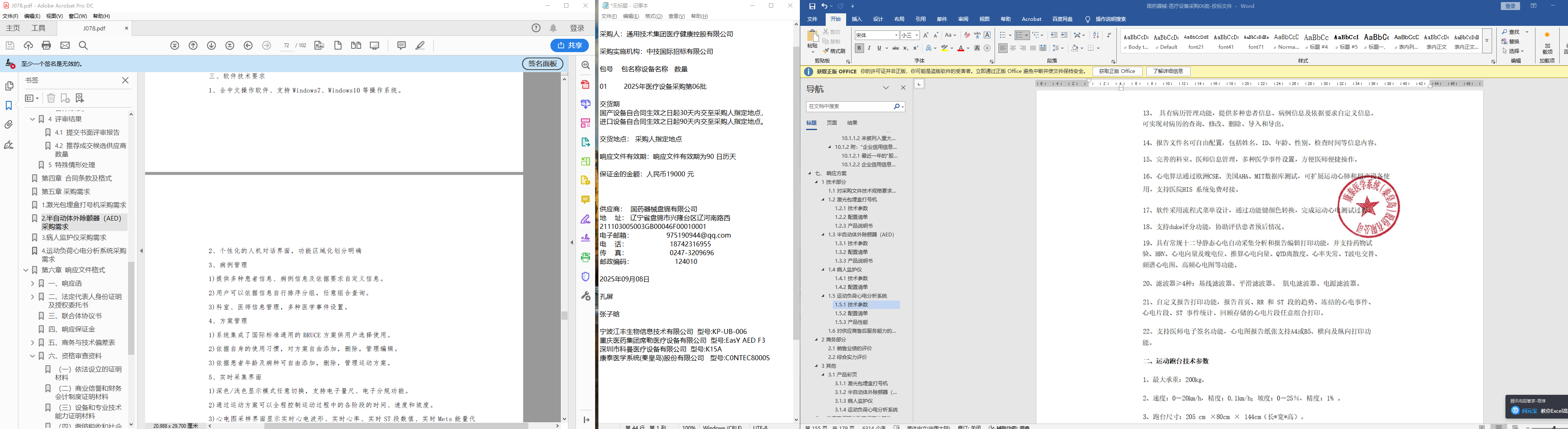Viewport: 1568px width, 429px height.
Task: Open Notepad 格式(O) menu
Action: pyautogui.click(x=654, y=16)
